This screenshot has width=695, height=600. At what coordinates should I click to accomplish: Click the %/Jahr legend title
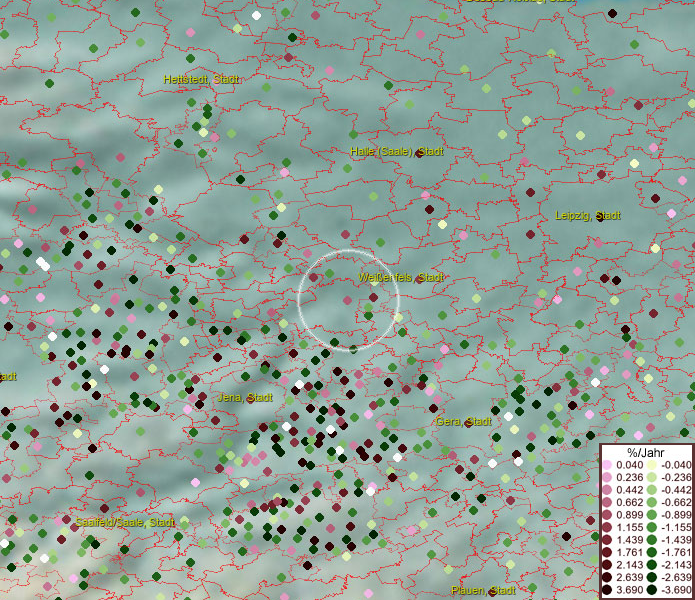coord(645,454)
